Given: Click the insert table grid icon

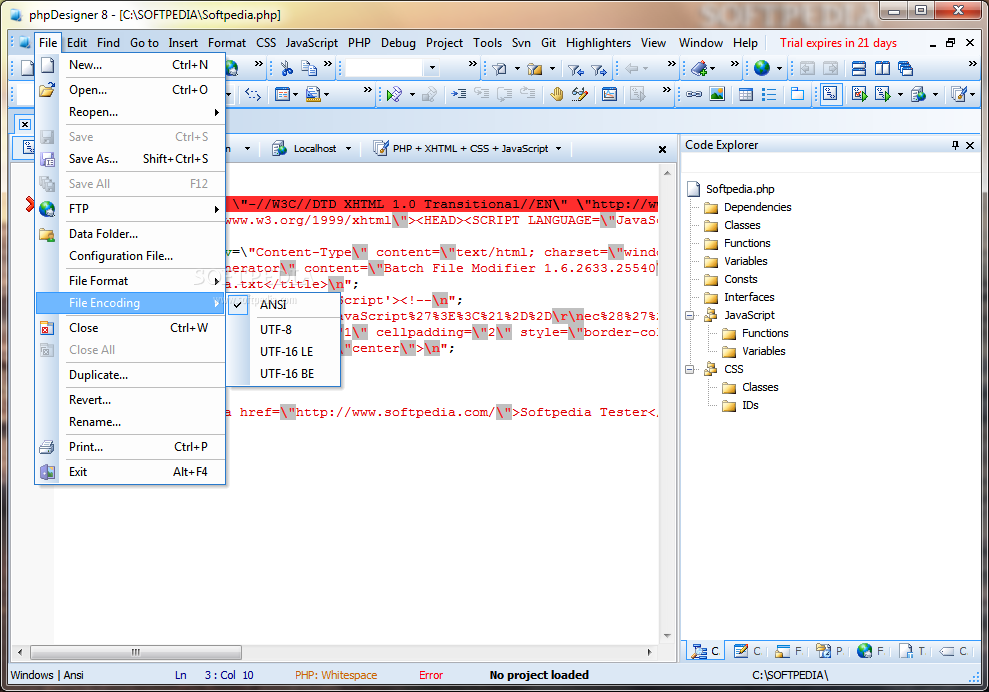Looking at the screenshot, I should coord(746,95).
